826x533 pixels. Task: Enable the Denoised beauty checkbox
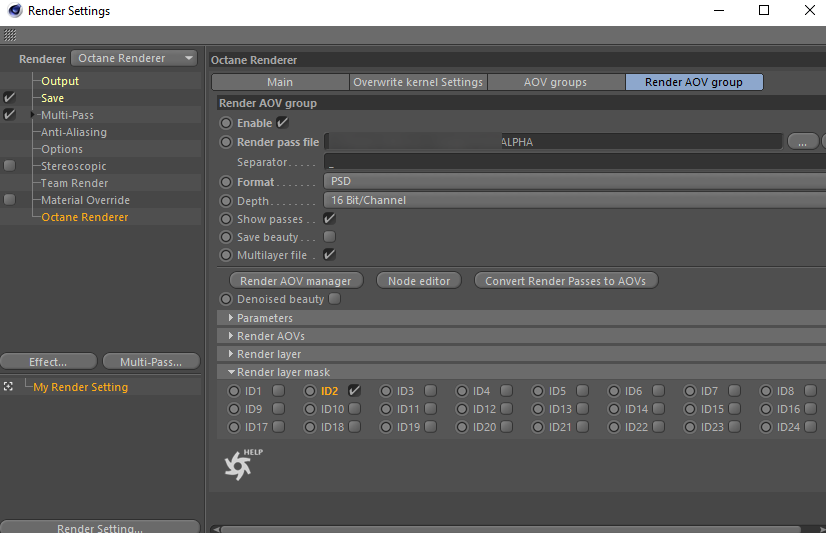tap(335, 299)
